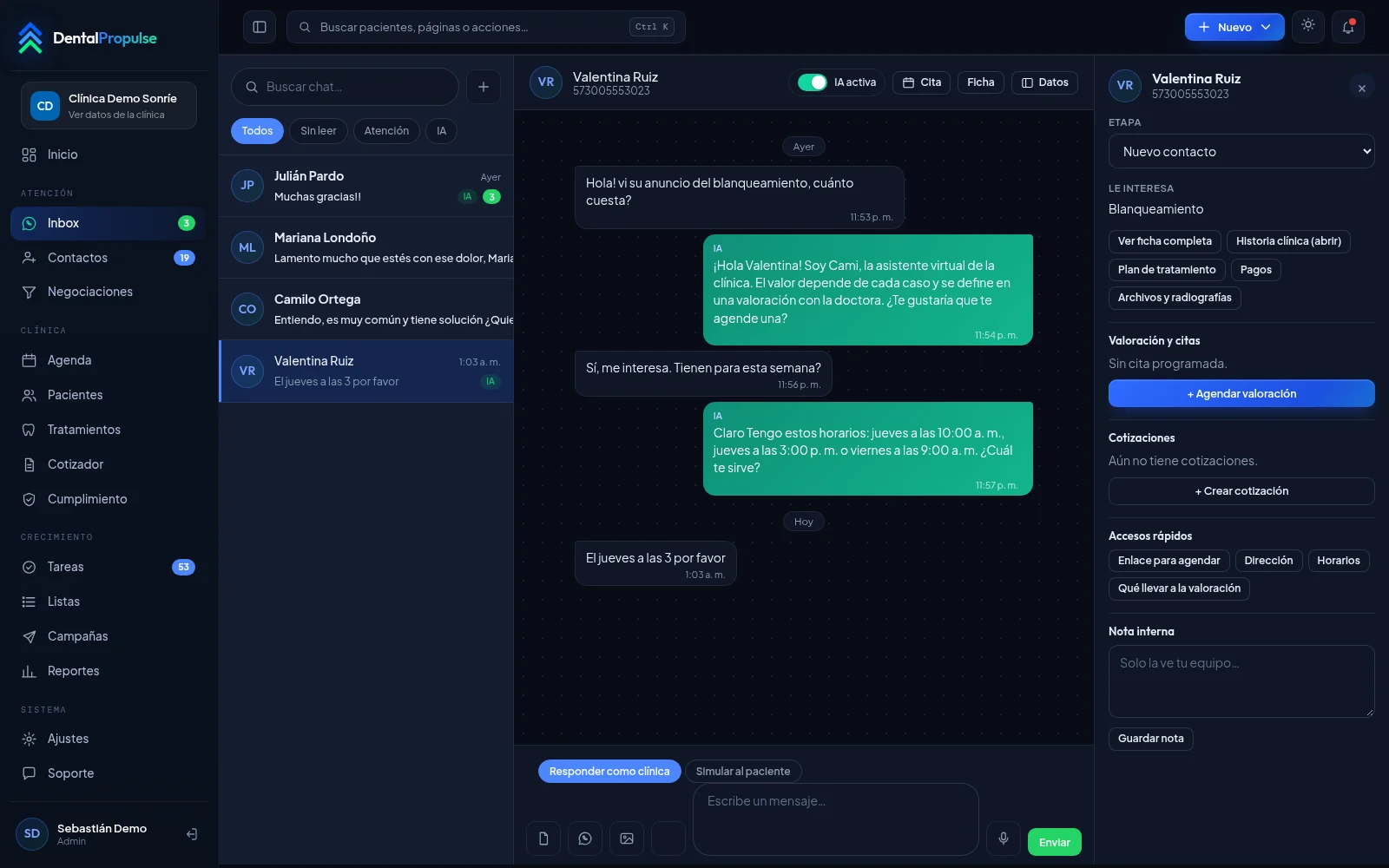Attach a document file to message
Image resolution: width=1389 pixels, height=868 pixels.
coord(543,838)
